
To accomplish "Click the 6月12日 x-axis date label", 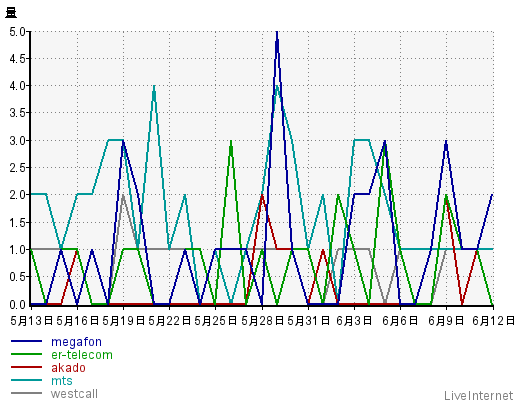I will (x=493, y=321).
